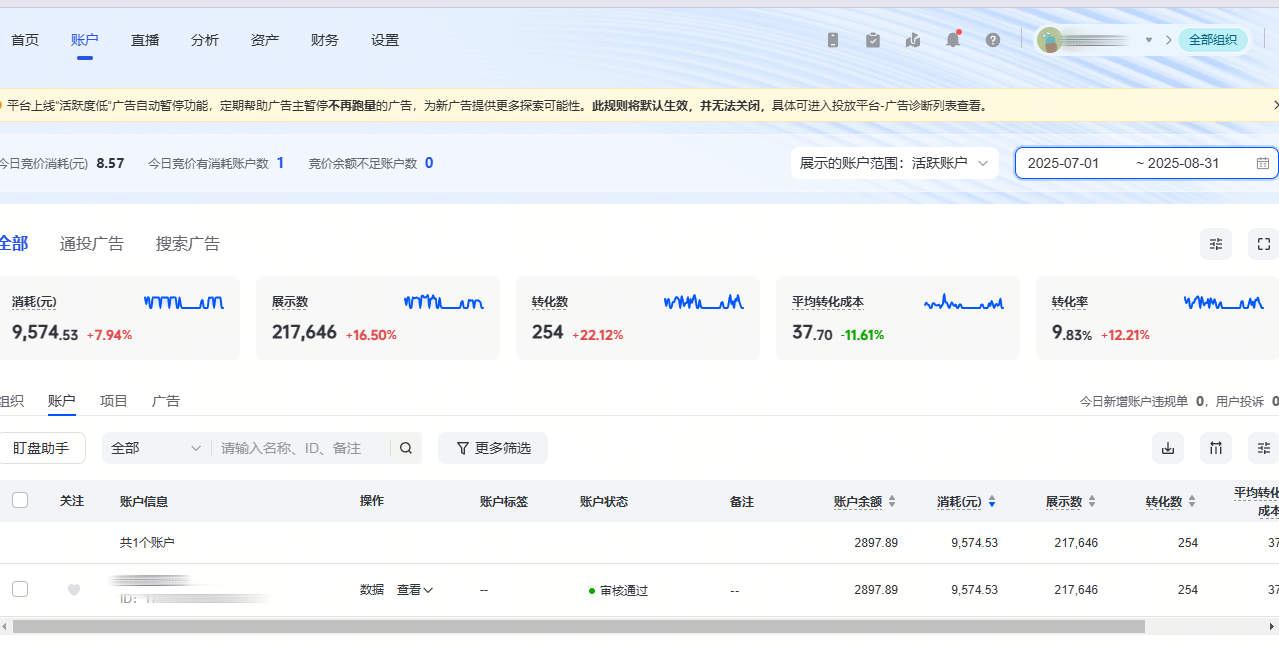This screenshot has width=1279, height=649.
Task: Click the search magnifier in account search box
Action: (x=406, y=448)
